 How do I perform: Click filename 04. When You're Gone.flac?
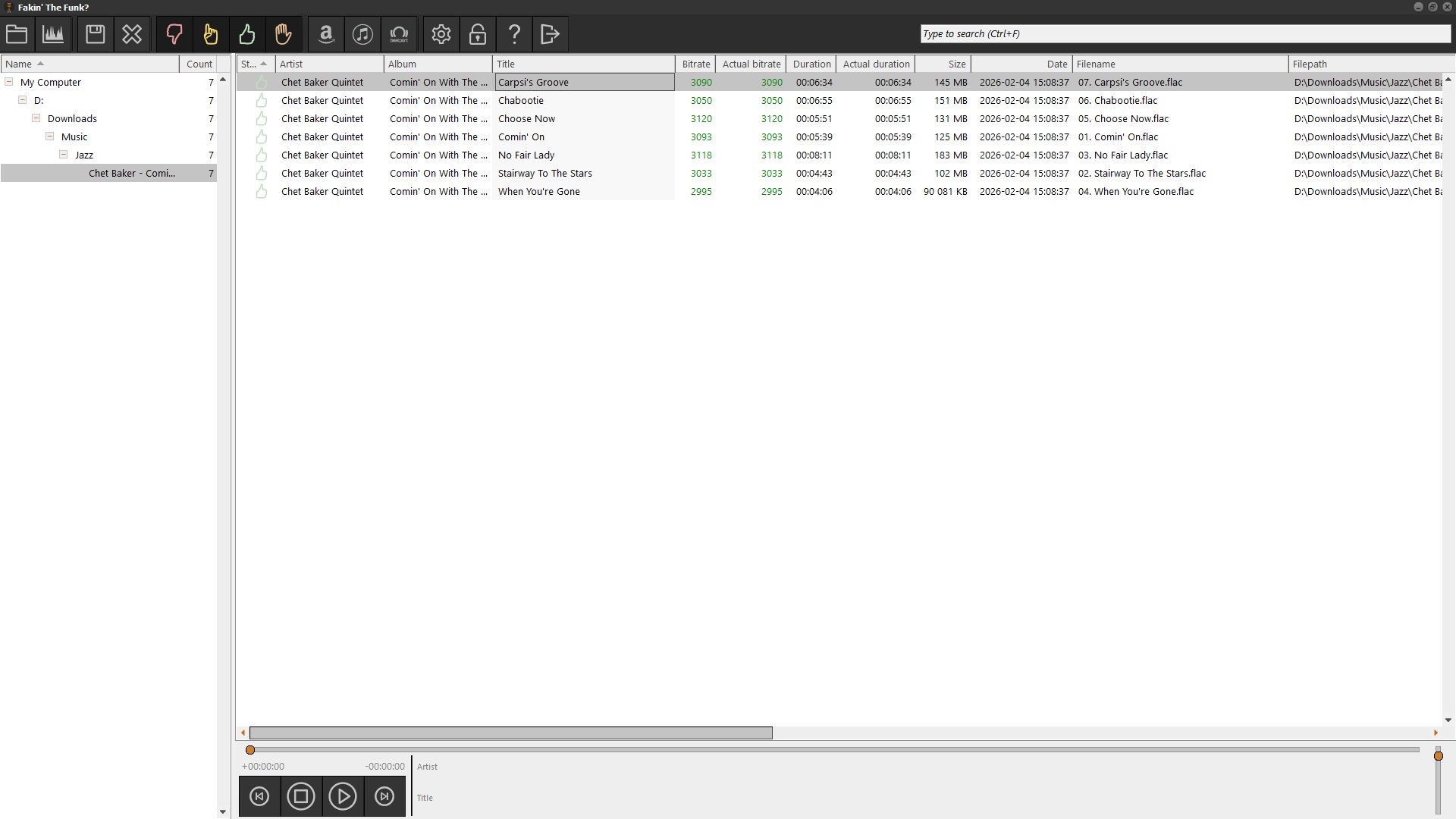click(x=1136, y=191)
